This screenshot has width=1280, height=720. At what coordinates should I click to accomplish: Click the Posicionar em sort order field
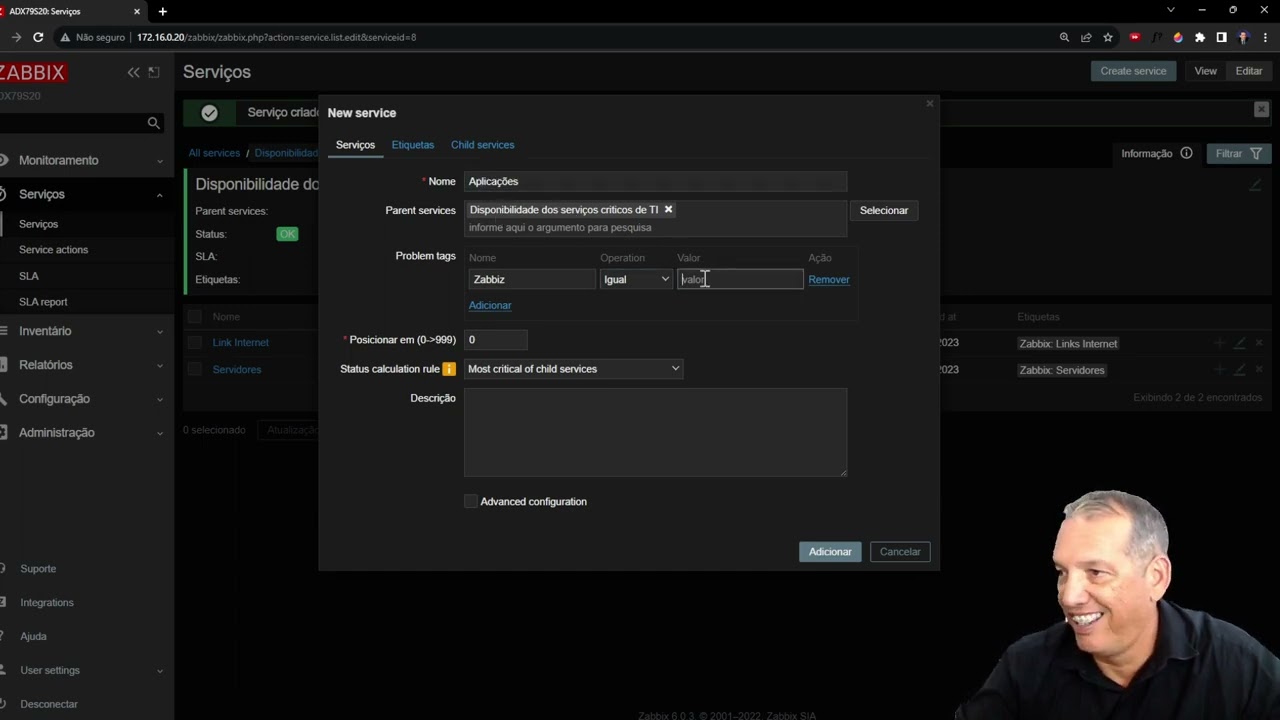tap(495, 340)
